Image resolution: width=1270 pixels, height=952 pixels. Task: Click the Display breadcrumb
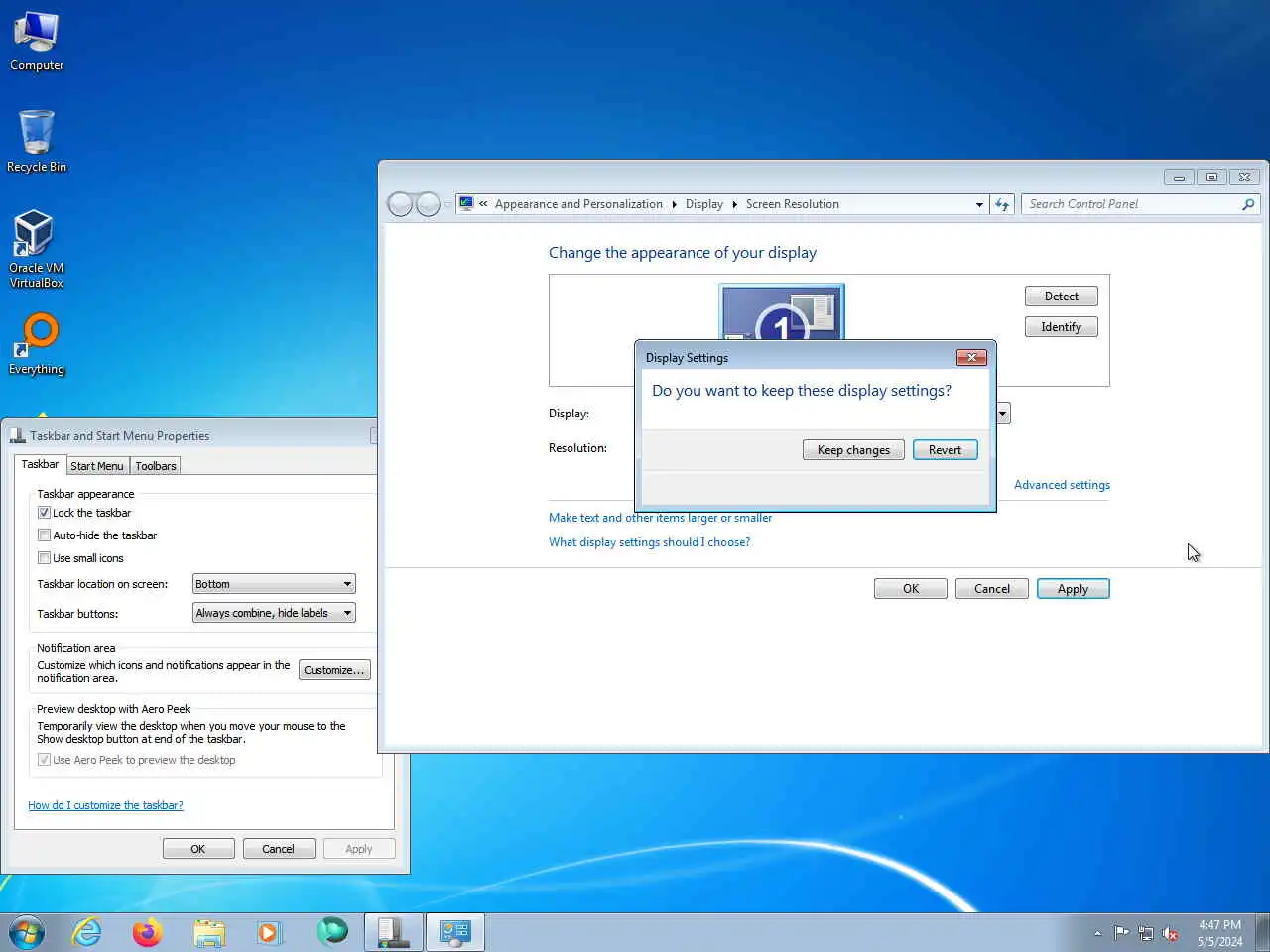(704, 204)
